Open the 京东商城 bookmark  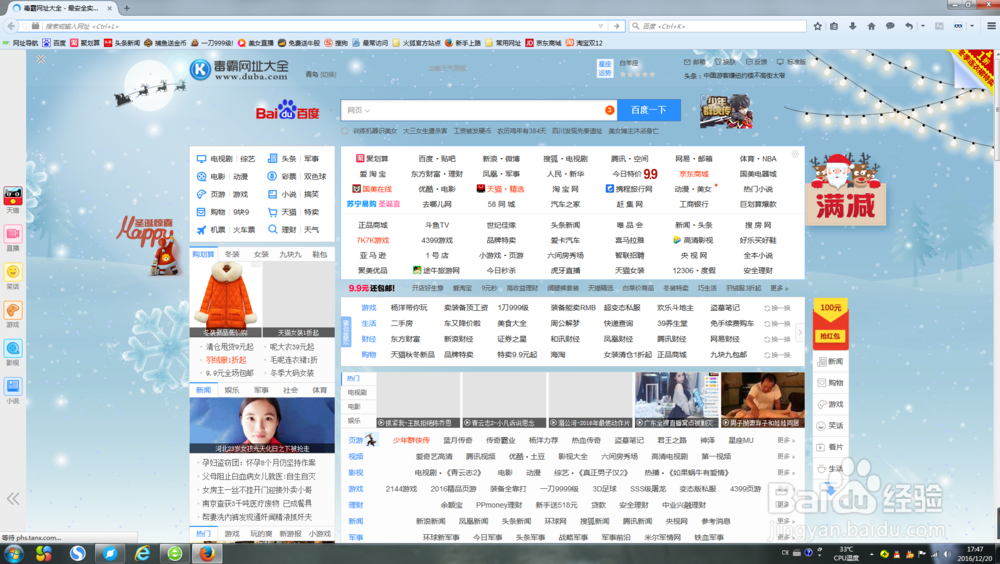[543, 43]
